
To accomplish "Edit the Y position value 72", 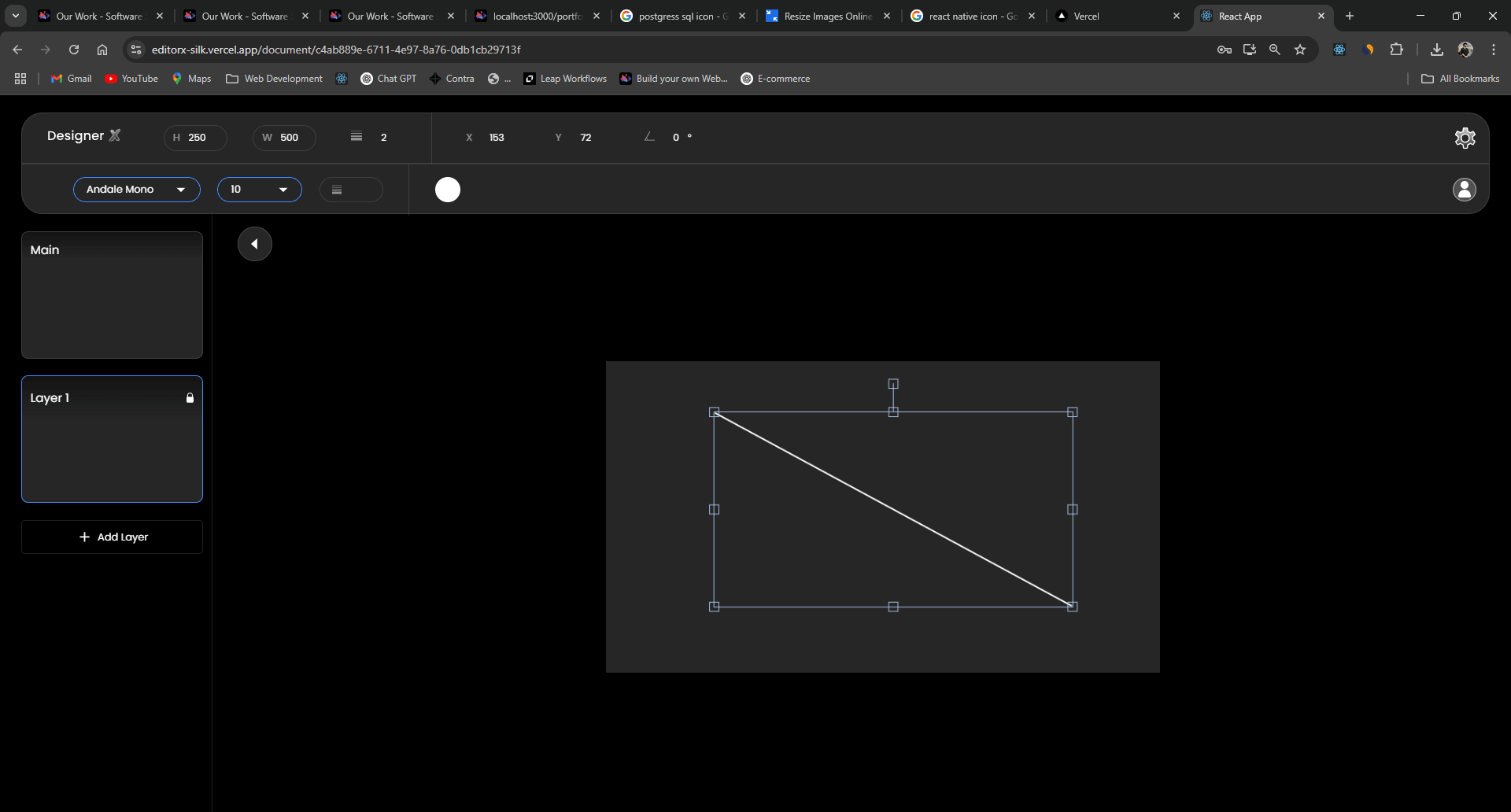I will tap(586, 138).
